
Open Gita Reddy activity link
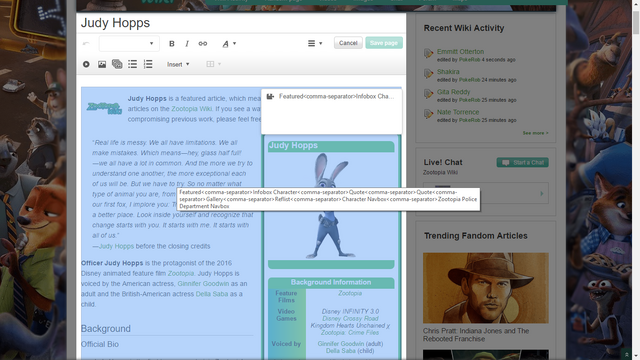(x=453, y=92)
